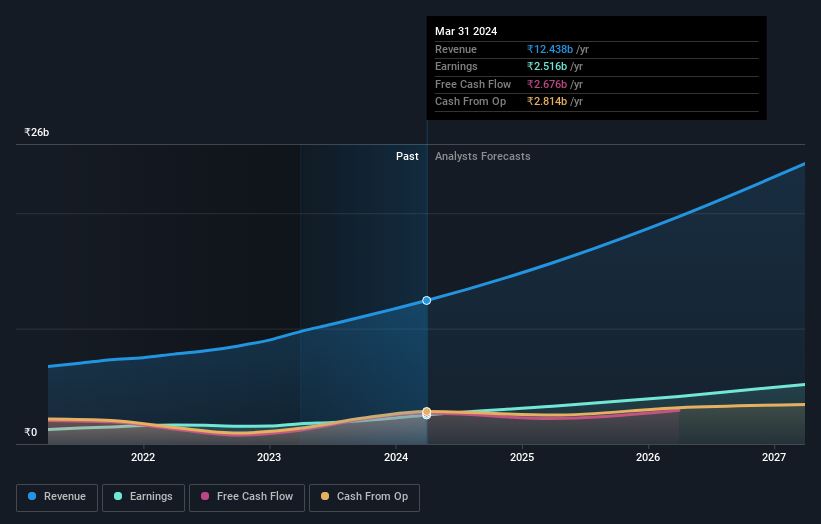Click the 2022 x-axis label
This screenshot has width=821, height=524.
coord(143,458)
